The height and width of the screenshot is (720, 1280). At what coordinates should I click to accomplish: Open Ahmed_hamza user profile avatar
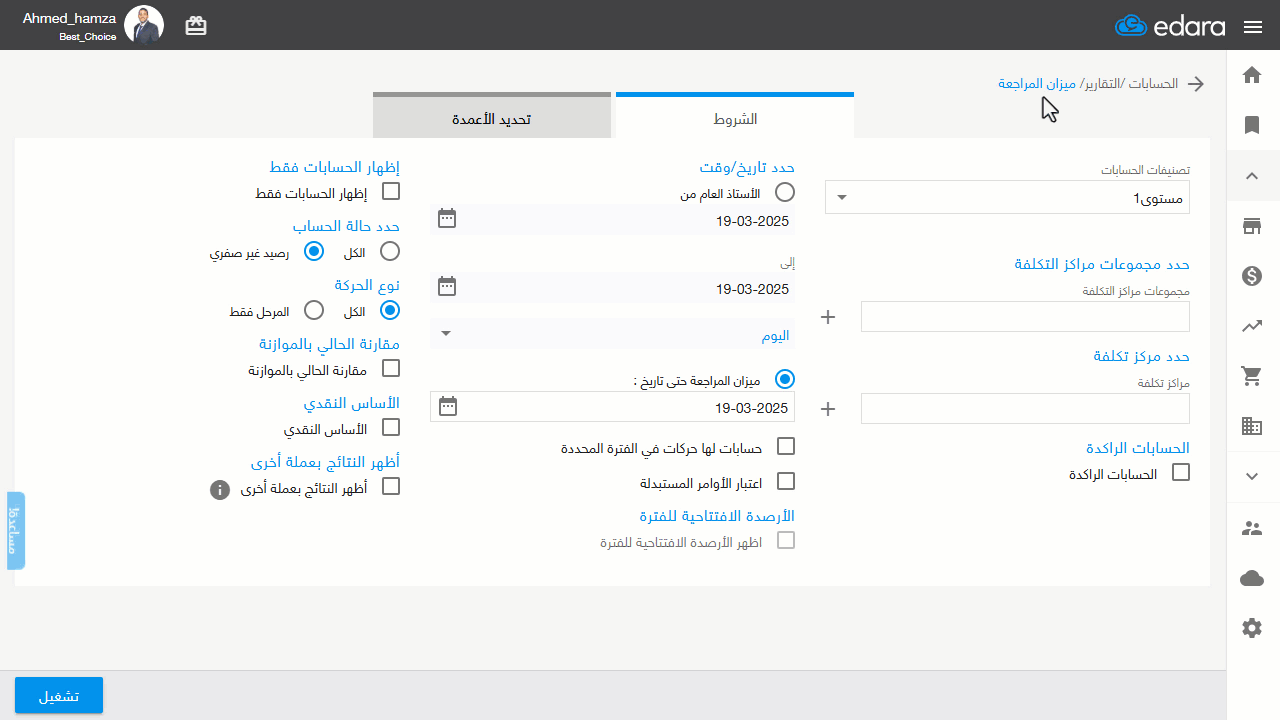(144, 25)
